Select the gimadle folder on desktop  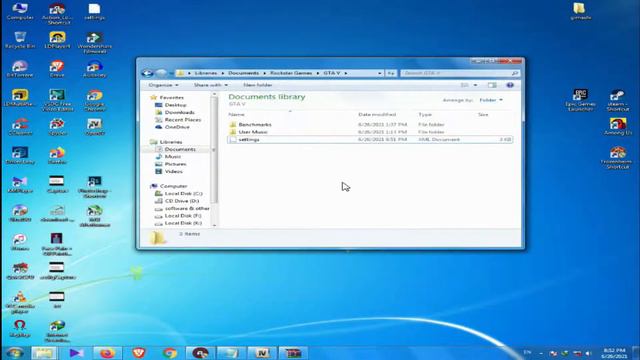click(580, 11)
